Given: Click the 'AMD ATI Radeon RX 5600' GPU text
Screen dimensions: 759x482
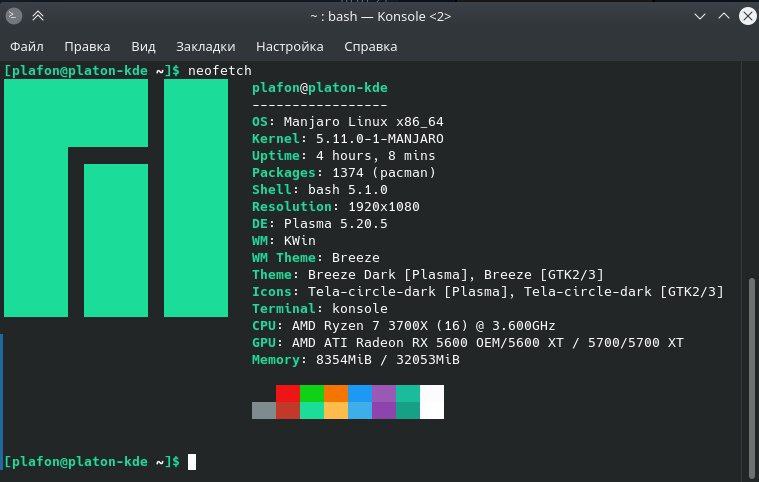Looking at the screenshot, I should (x=380, y=343).
